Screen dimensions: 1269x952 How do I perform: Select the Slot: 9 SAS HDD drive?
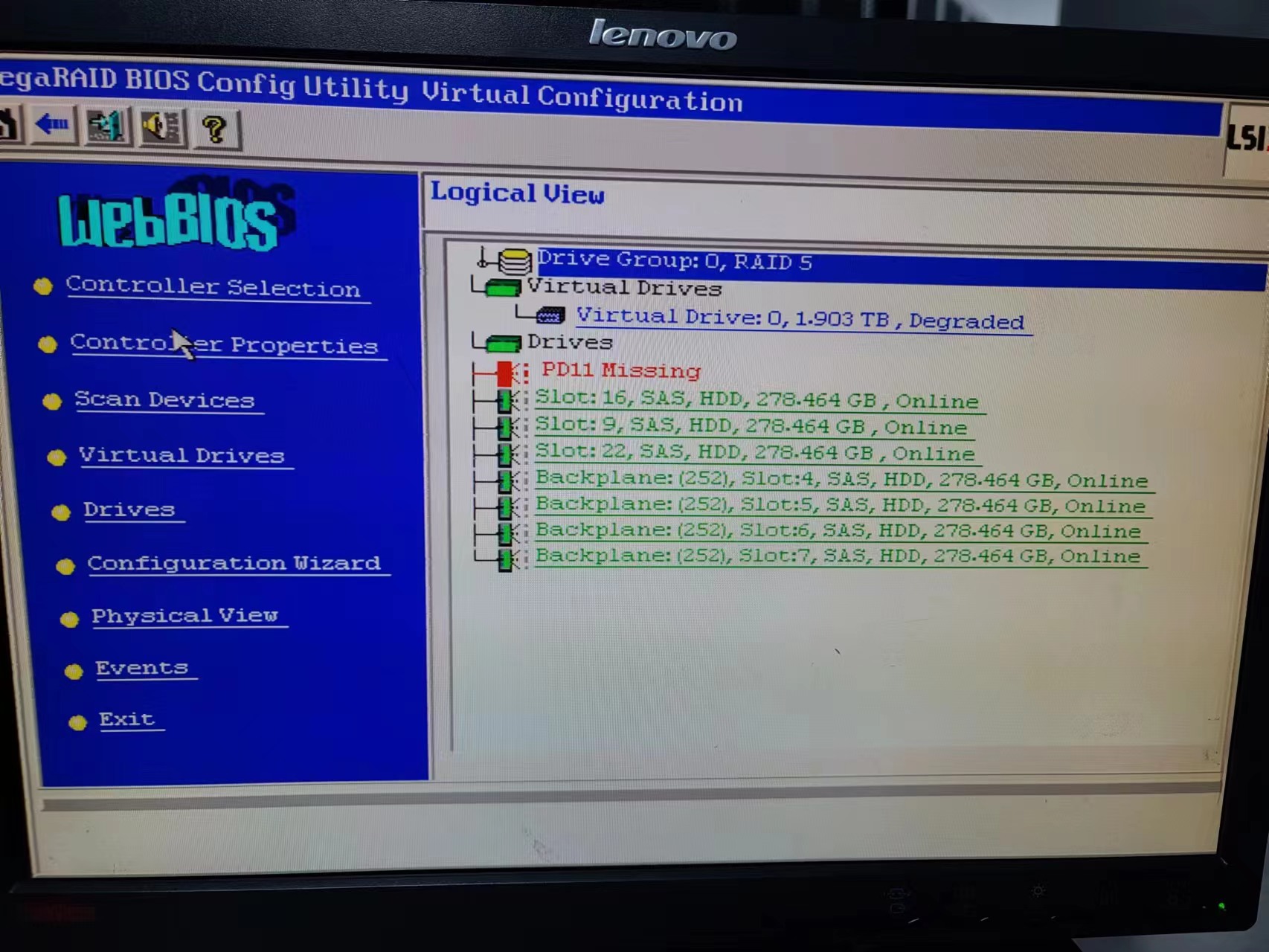[x=751, y=426]
